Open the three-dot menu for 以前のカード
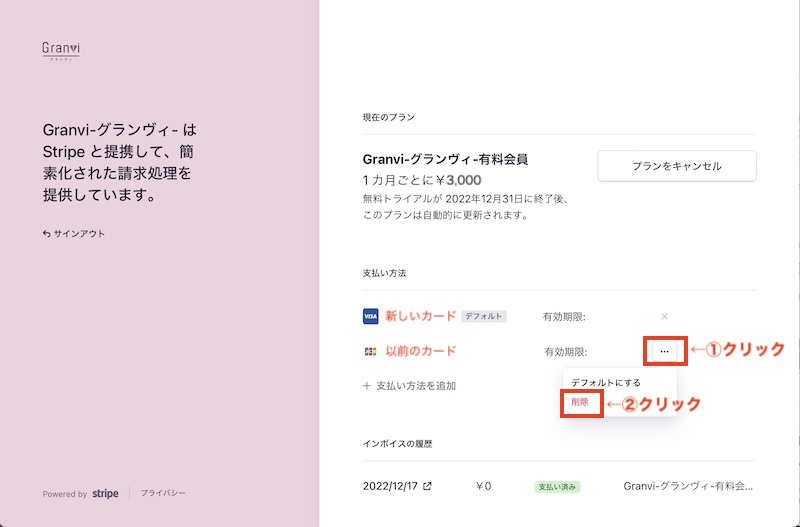Screen dimensions: 800x527 [x=664, y=351]
